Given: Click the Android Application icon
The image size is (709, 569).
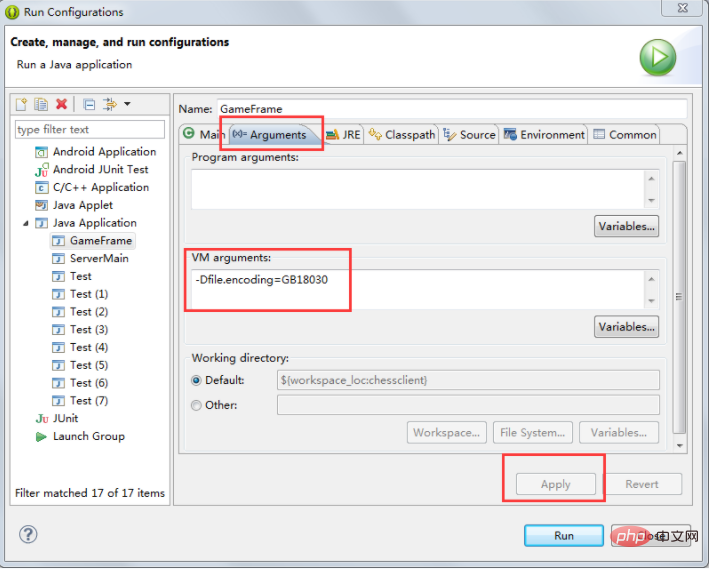Looking at the screenshot, I should pyautogui.click(x=41, y=152).
